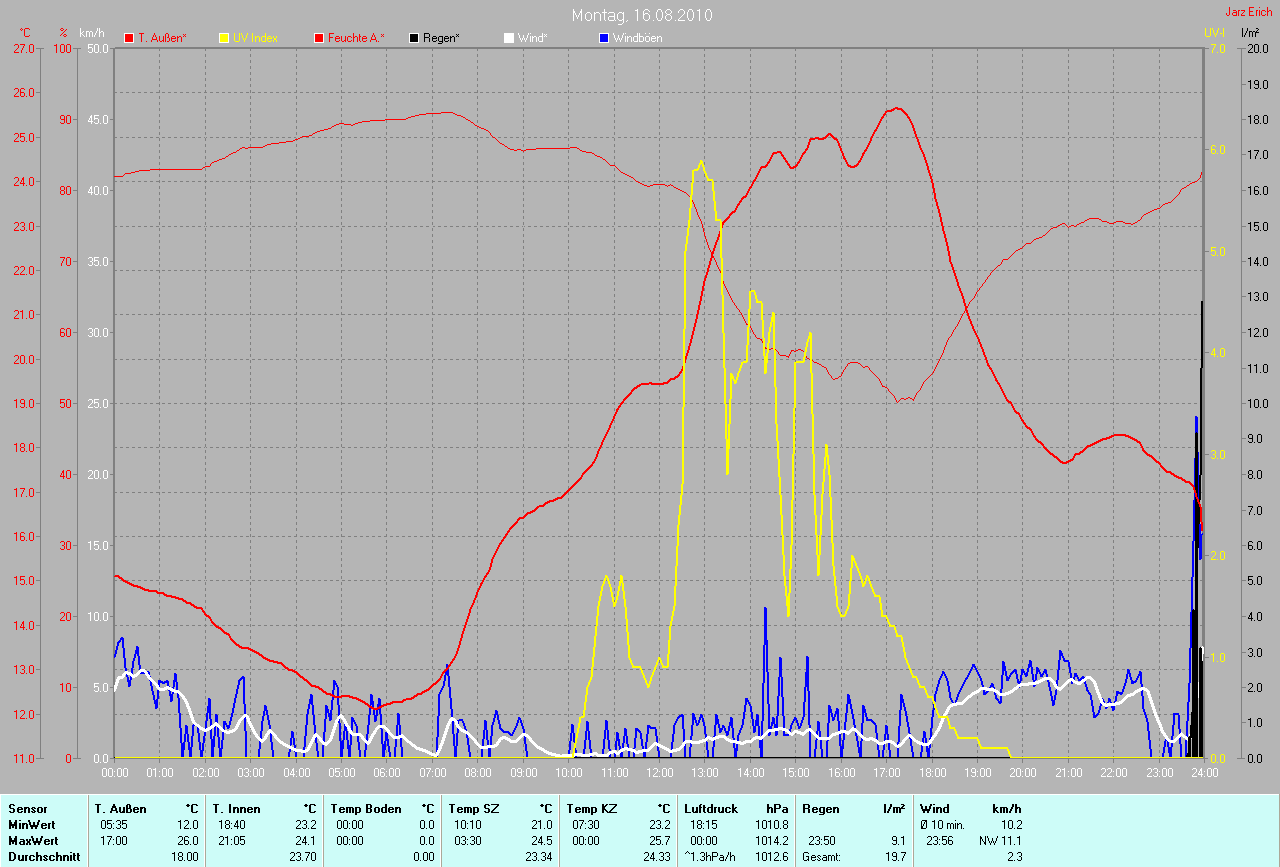Image resolution: width=1280 pixels, height=867 pixels.
Task: Click the wind average '2.3'
Action: [1013, 857]
